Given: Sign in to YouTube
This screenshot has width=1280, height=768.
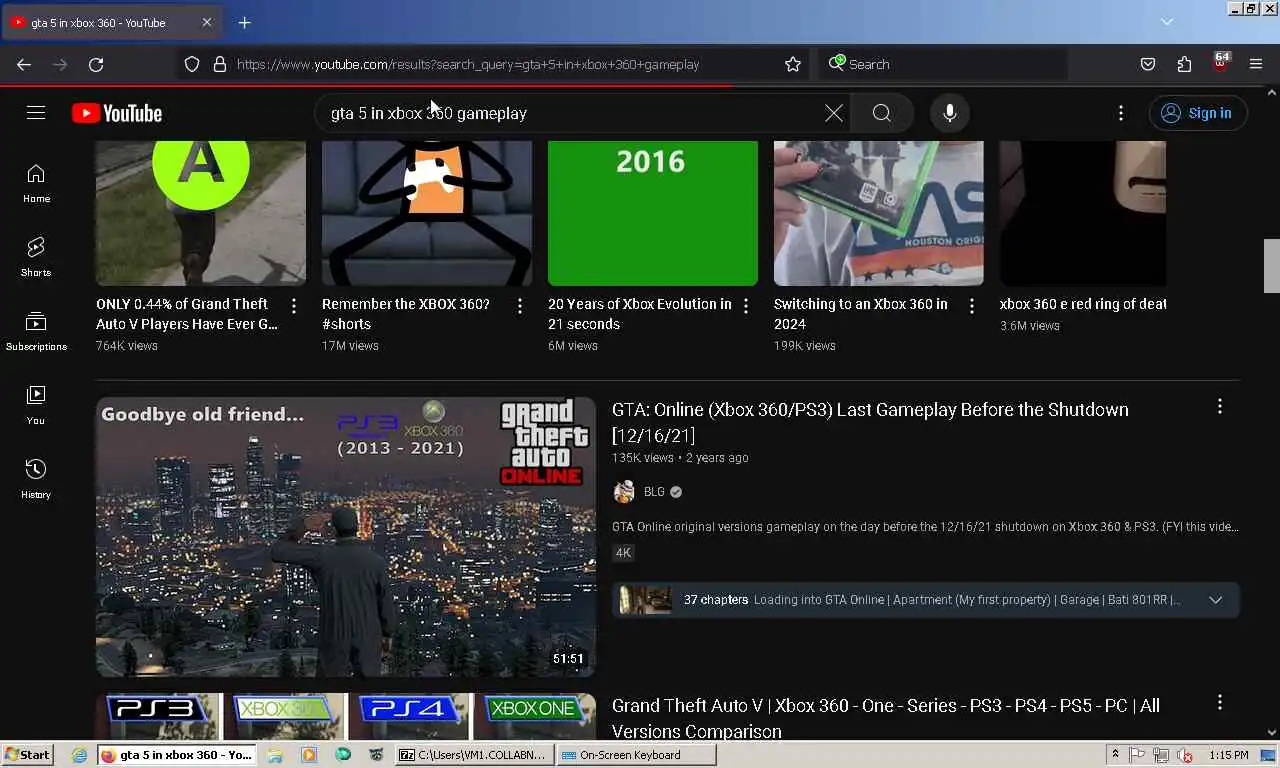Looking at the screenshot, I should (x=1197, y=113).
